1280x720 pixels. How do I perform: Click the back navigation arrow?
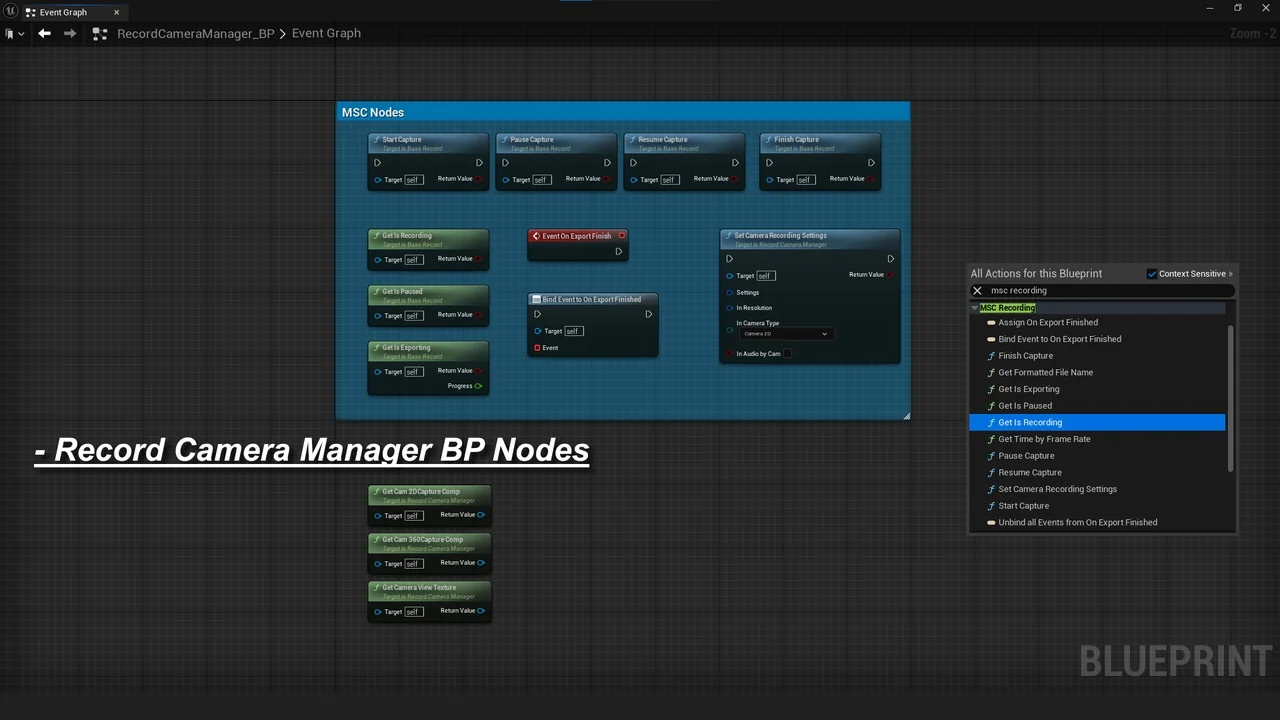click(x=44, y=33)
